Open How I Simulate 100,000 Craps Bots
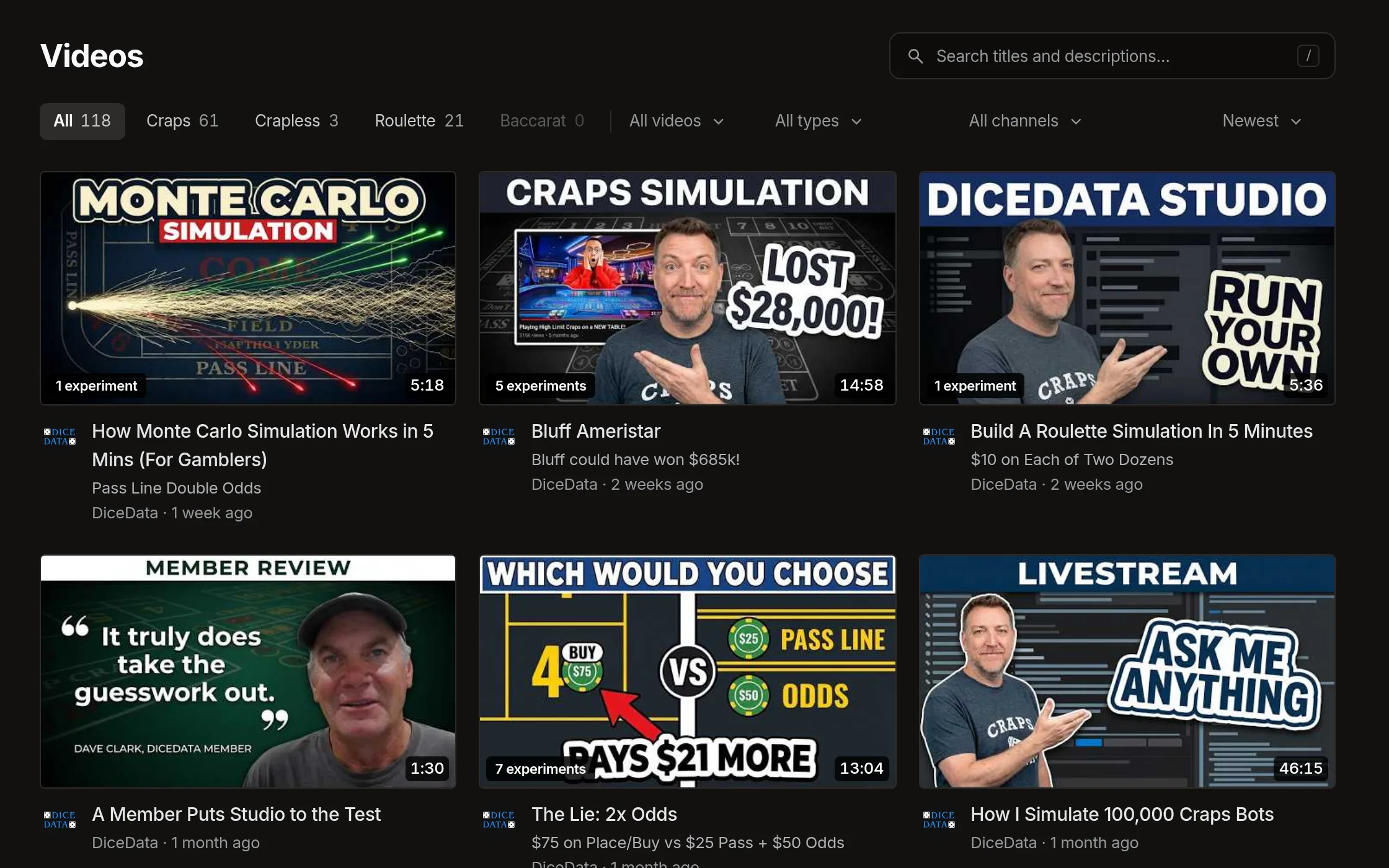Viewport: 1389px width, 868px height. pos(1122,814)
